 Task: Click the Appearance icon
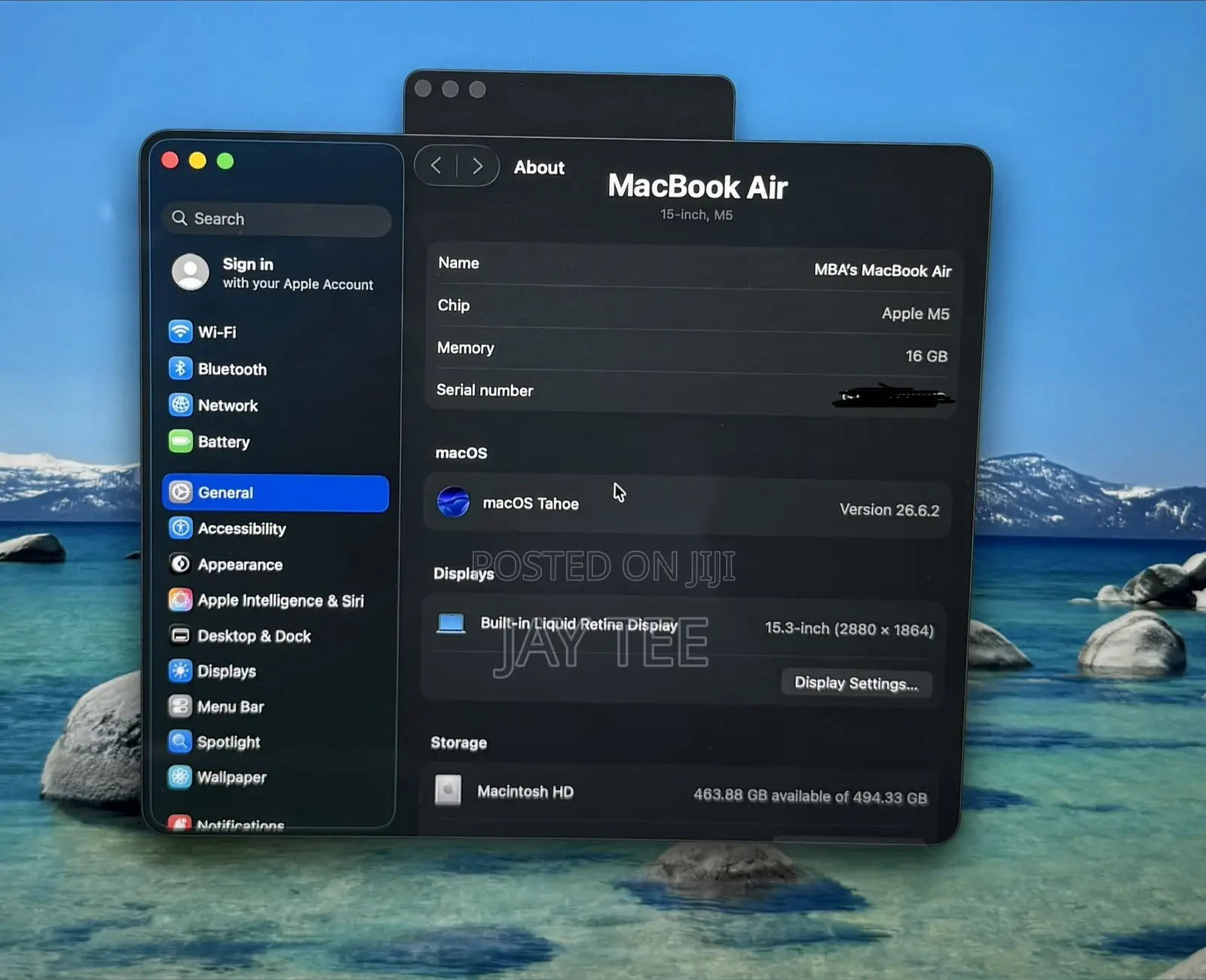(x=180, y=564)
